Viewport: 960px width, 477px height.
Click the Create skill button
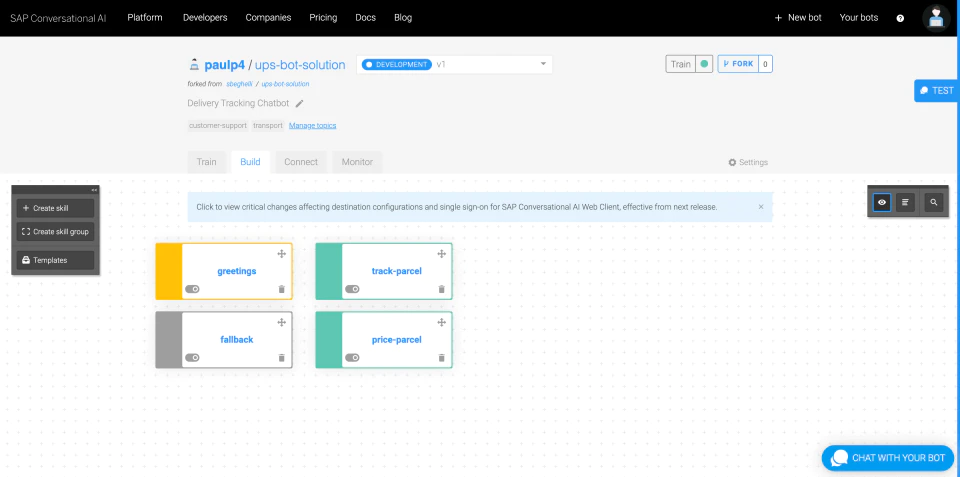click(x=55, y=208)
